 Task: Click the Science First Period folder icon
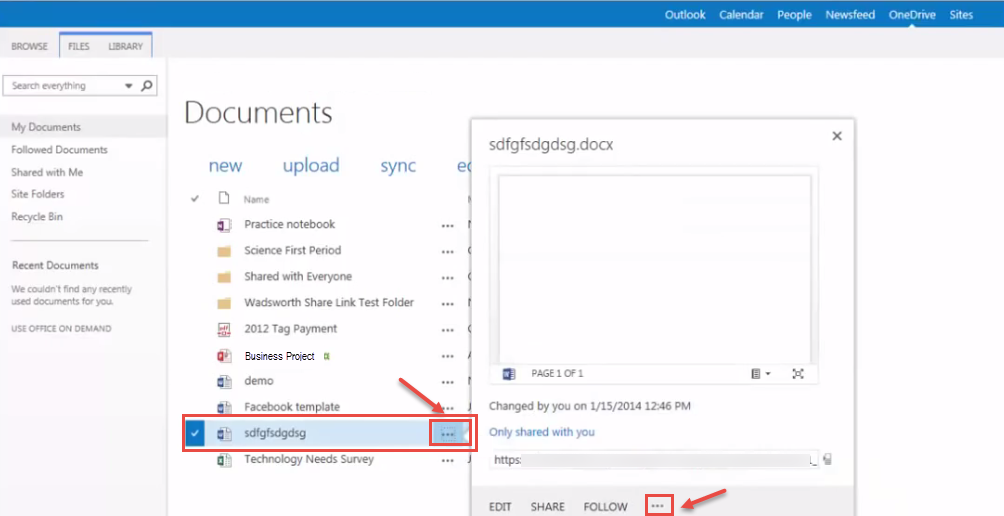223,251
